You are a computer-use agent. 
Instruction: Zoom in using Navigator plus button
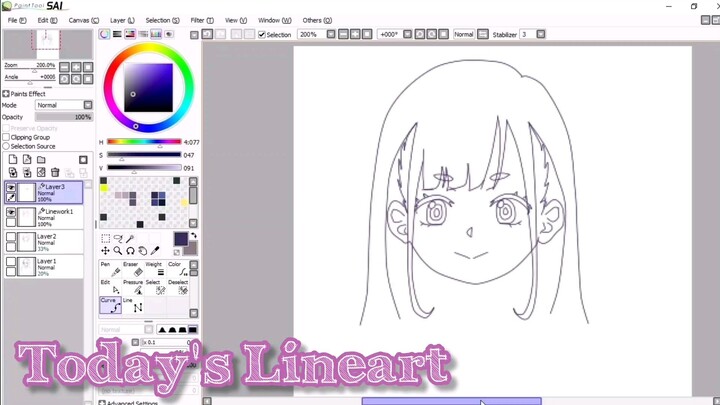(76, 67)
